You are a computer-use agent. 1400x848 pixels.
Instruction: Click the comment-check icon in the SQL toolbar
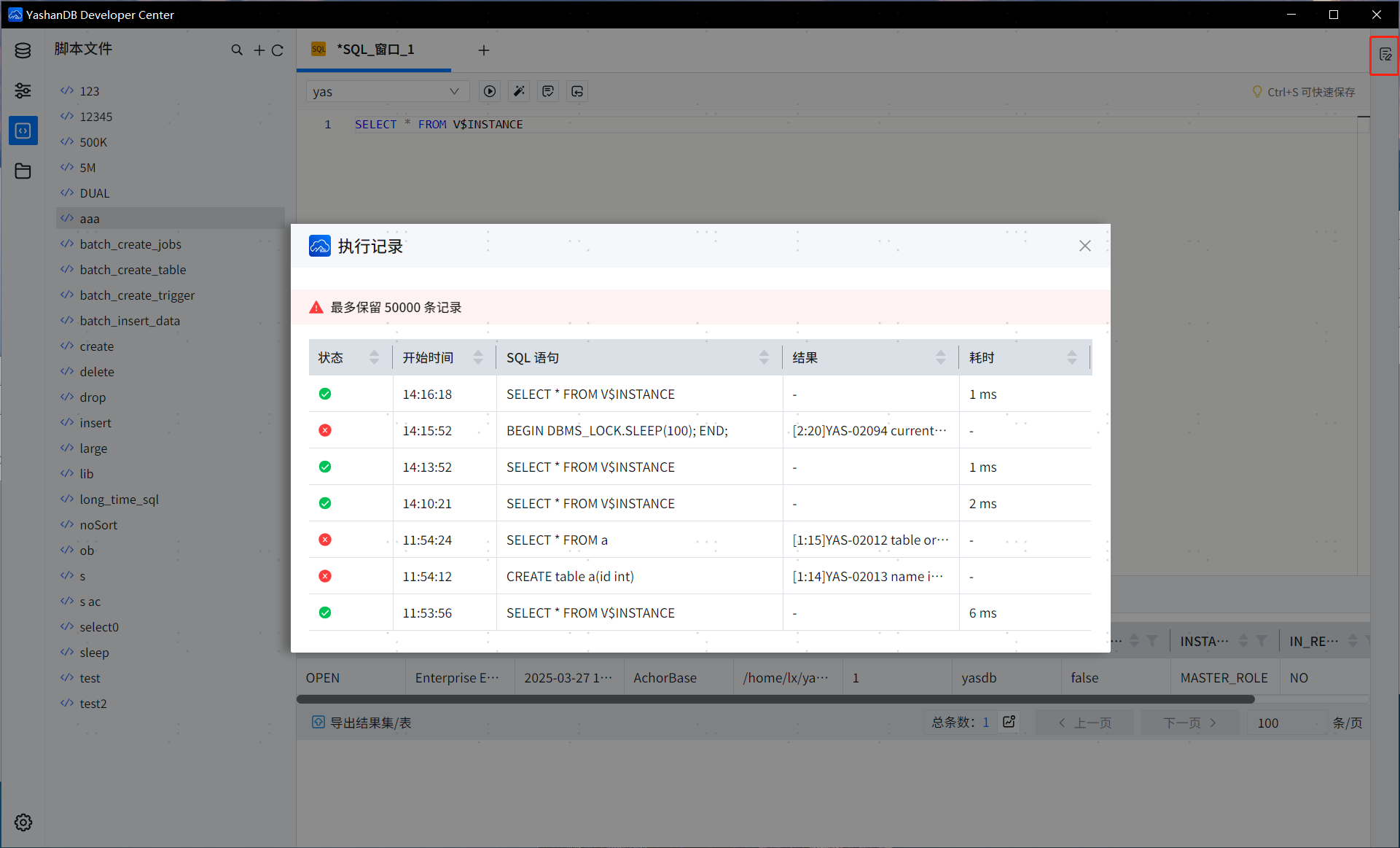coord(548,91)
